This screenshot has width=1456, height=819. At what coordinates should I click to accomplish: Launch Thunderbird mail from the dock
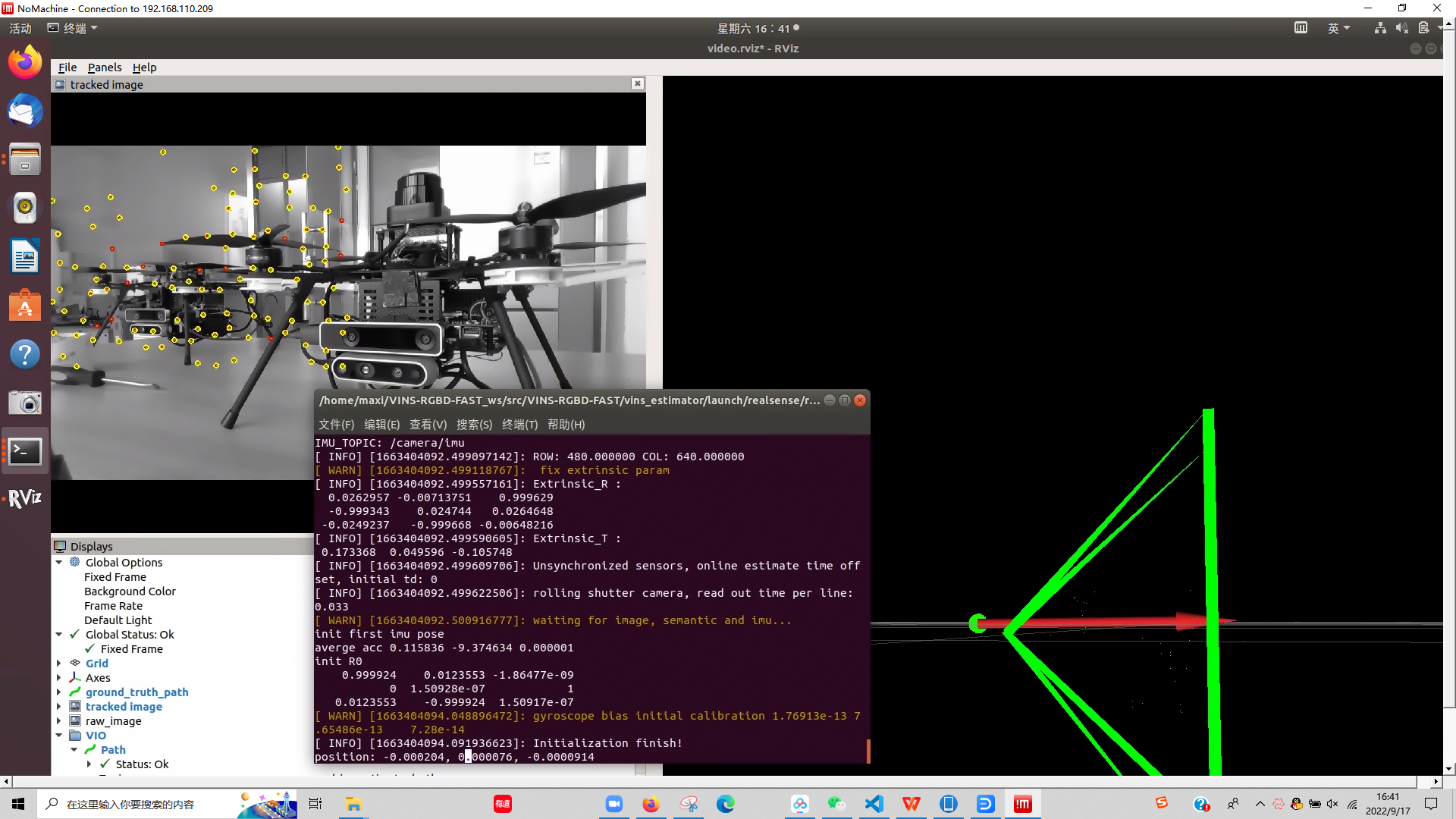tap(25, 111)
